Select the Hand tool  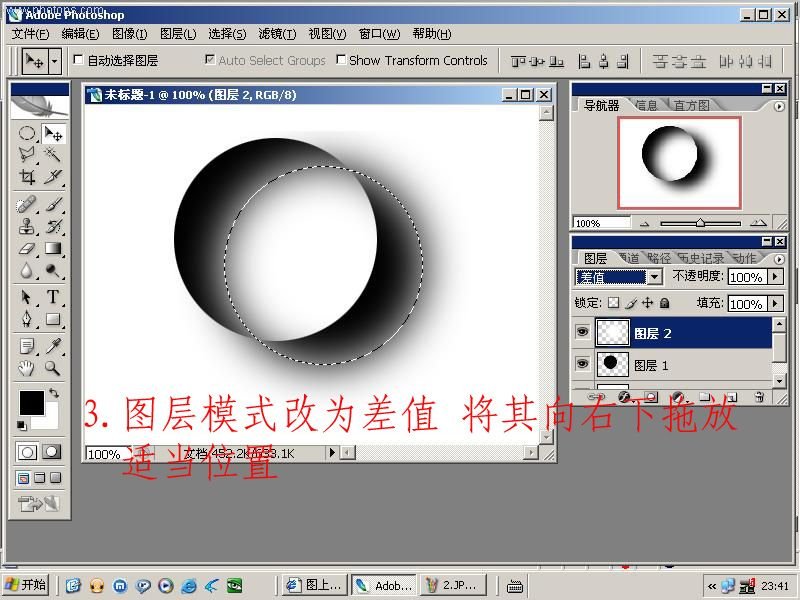[27, 369]
